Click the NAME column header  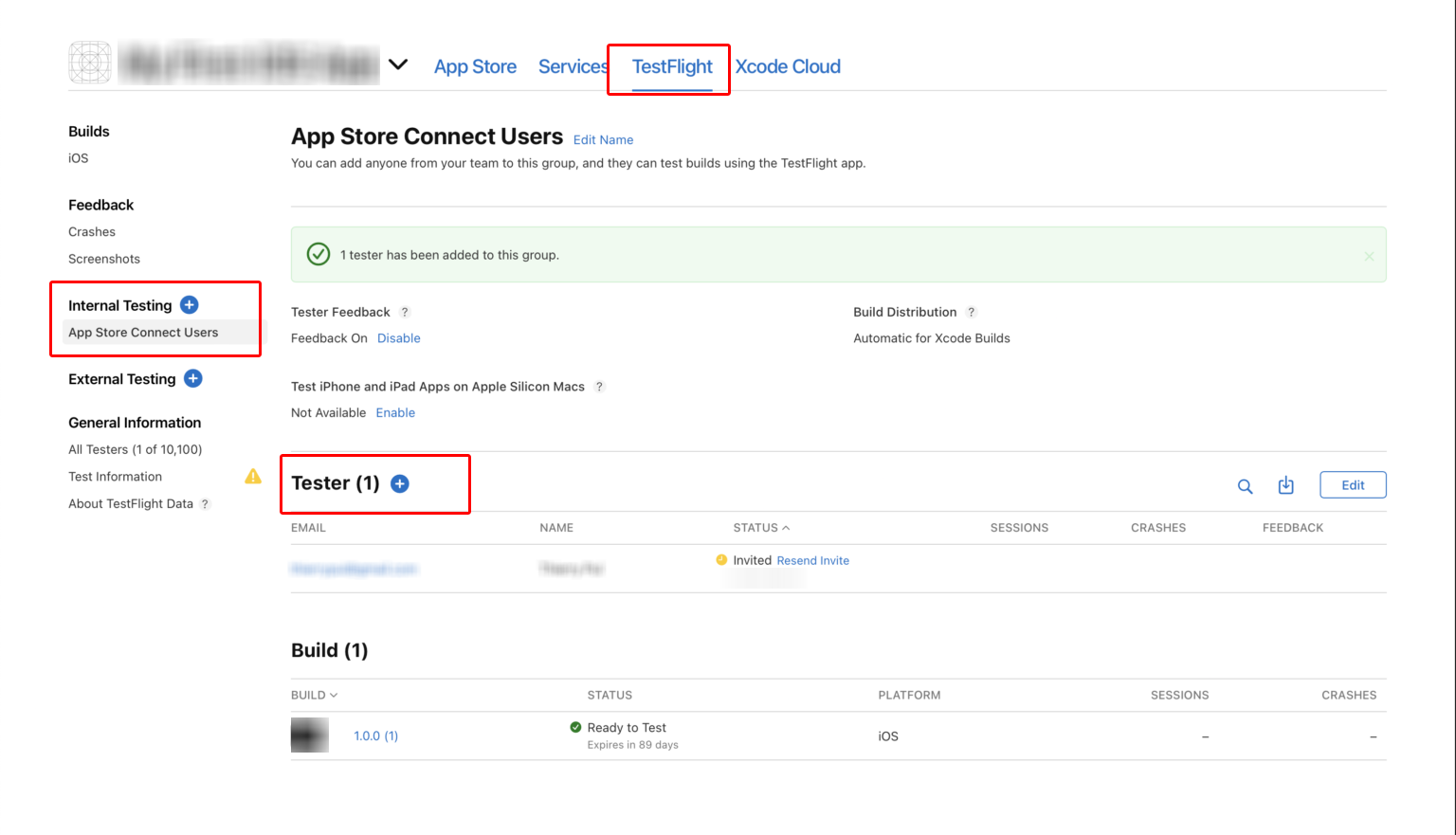(556, 528)
